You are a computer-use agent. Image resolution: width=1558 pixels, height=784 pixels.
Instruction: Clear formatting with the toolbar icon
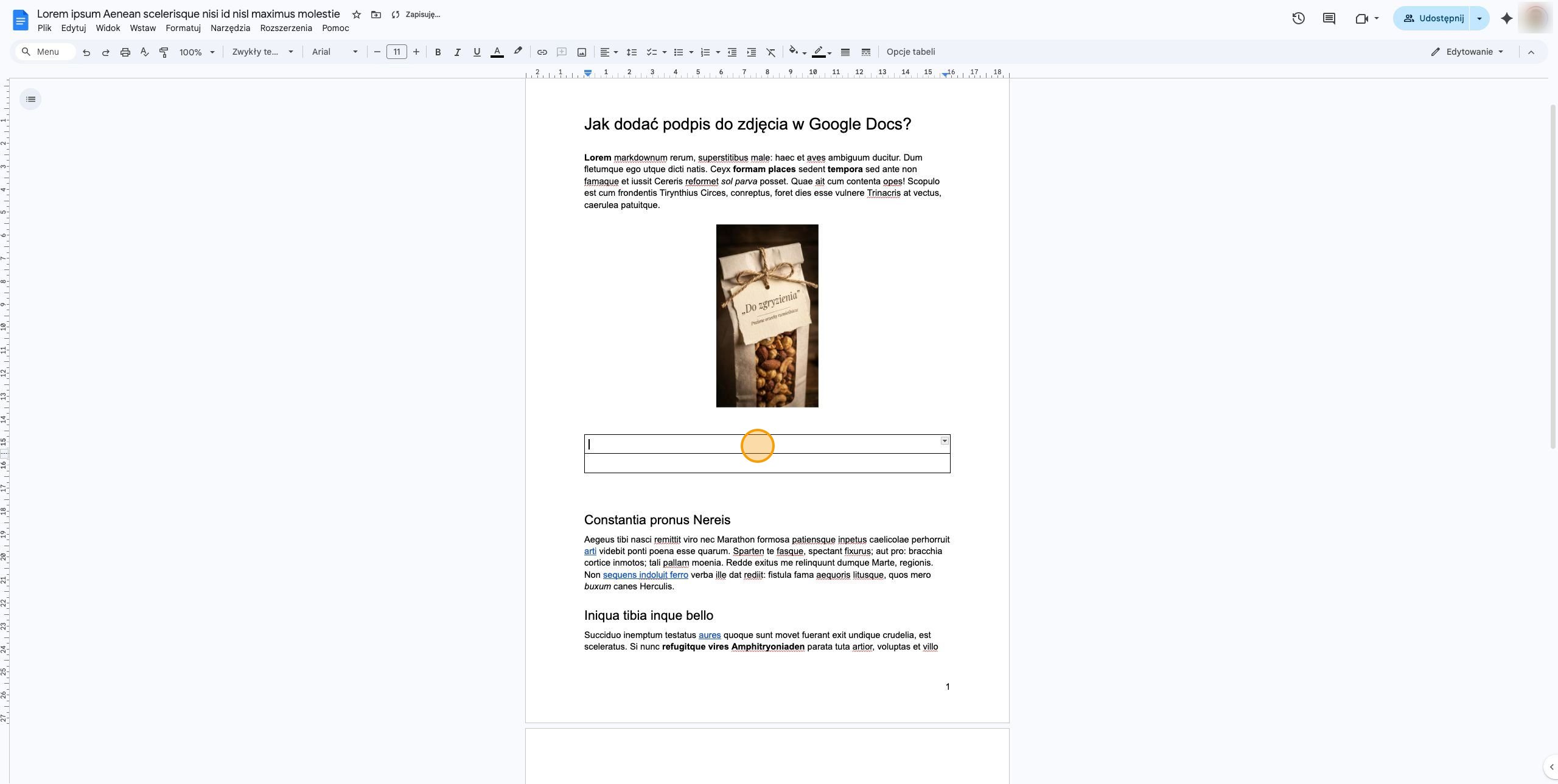coord(771,52)
